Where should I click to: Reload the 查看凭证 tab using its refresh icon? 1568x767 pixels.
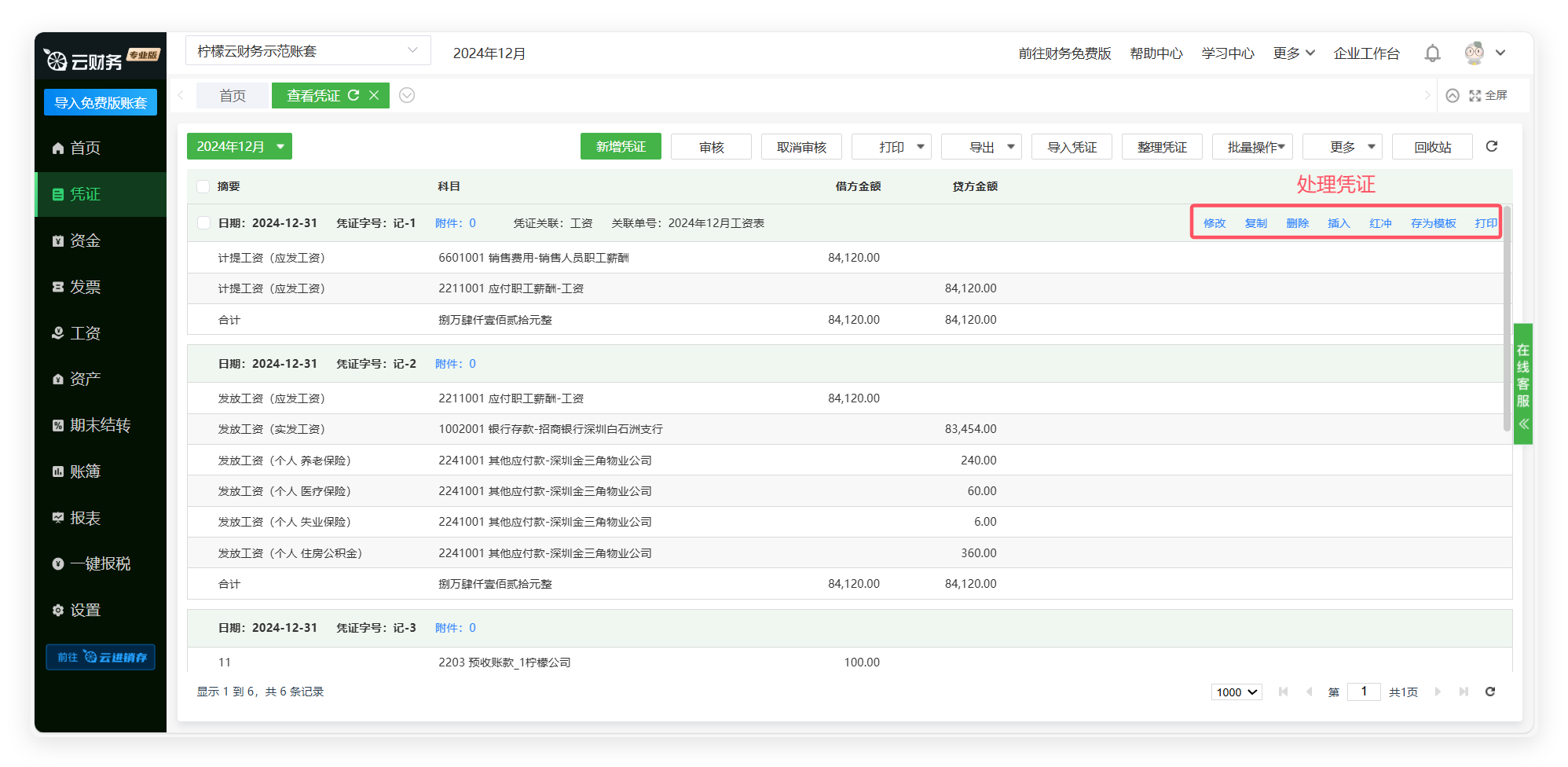(354, 95)
